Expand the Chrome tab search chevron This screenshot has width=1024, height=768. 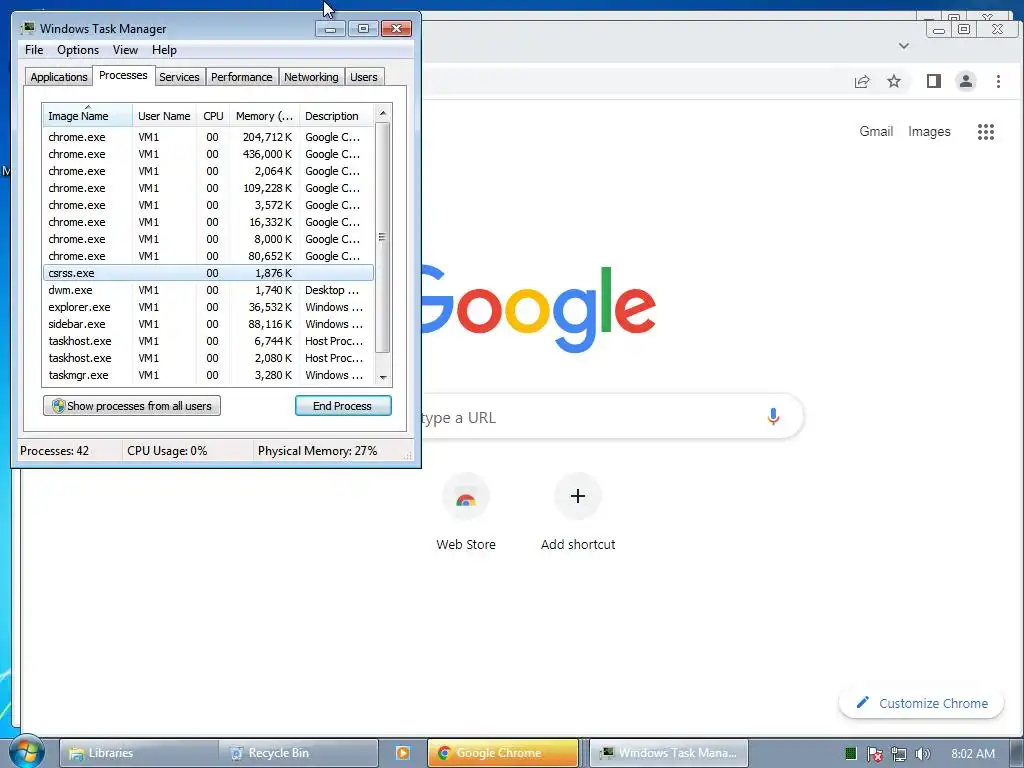[x=904, y=46]
